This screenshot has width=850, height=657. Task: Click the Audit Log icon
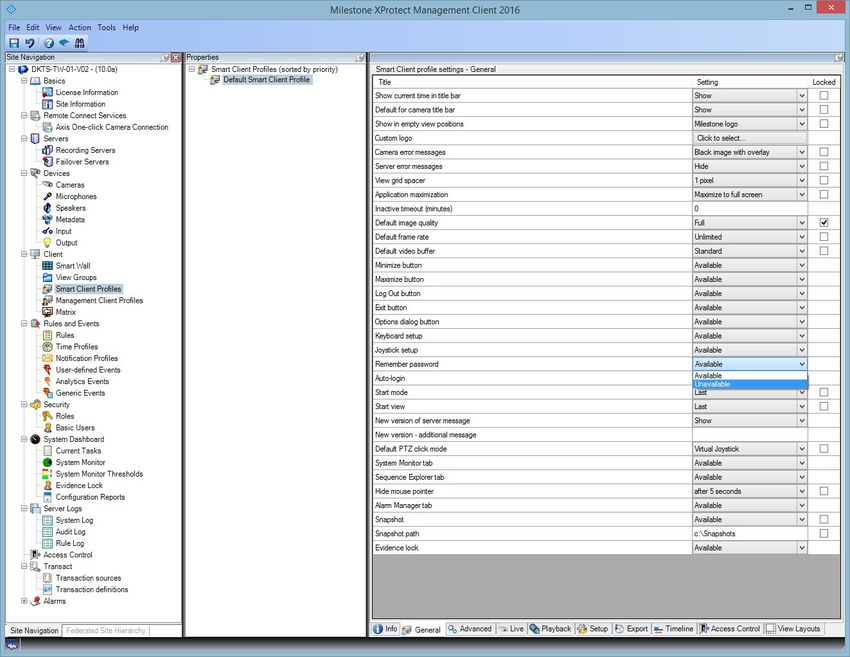coord(48,532)
